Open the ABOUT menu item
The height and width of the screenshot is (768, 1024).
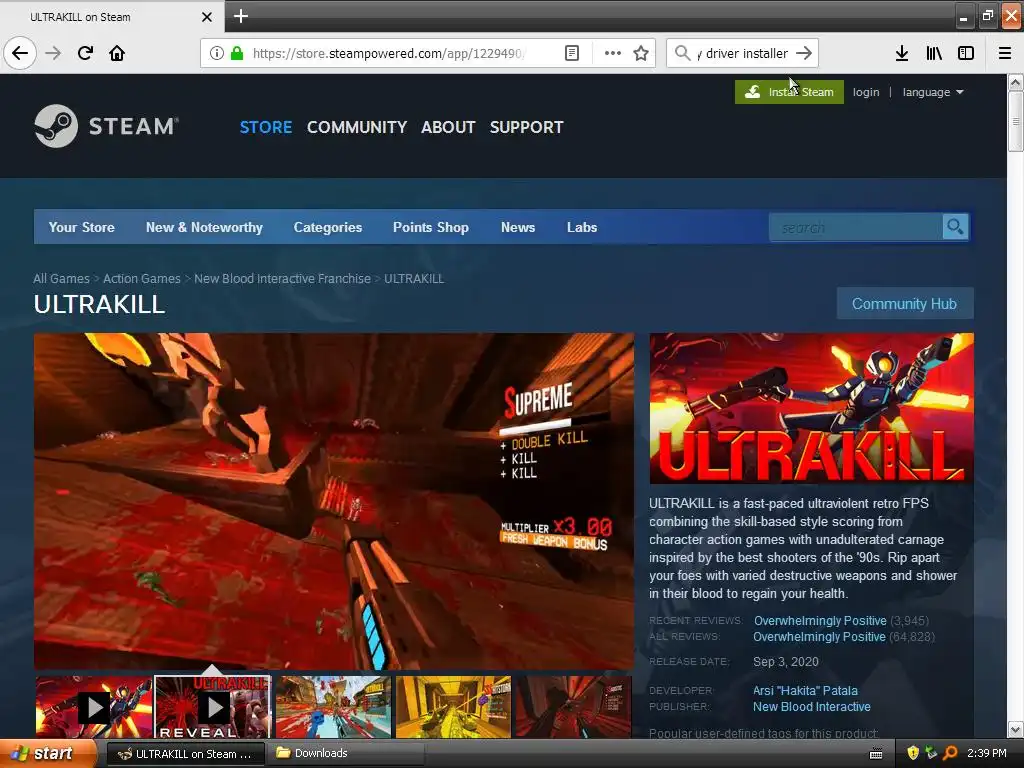pyautogui.click(x=448, y=127)
